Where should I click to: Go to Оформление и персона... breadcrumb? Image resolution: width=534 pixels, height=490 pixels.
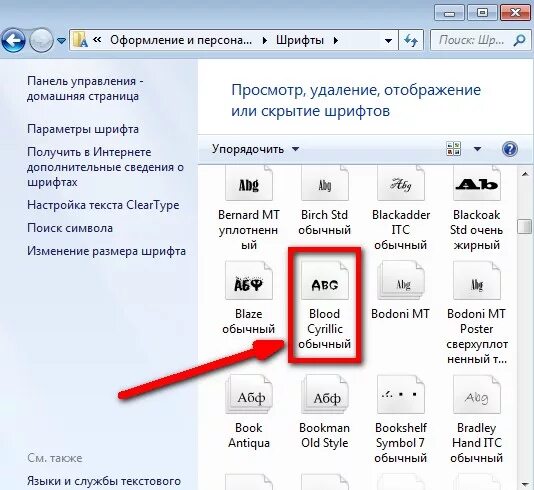(x=181, y=40)
